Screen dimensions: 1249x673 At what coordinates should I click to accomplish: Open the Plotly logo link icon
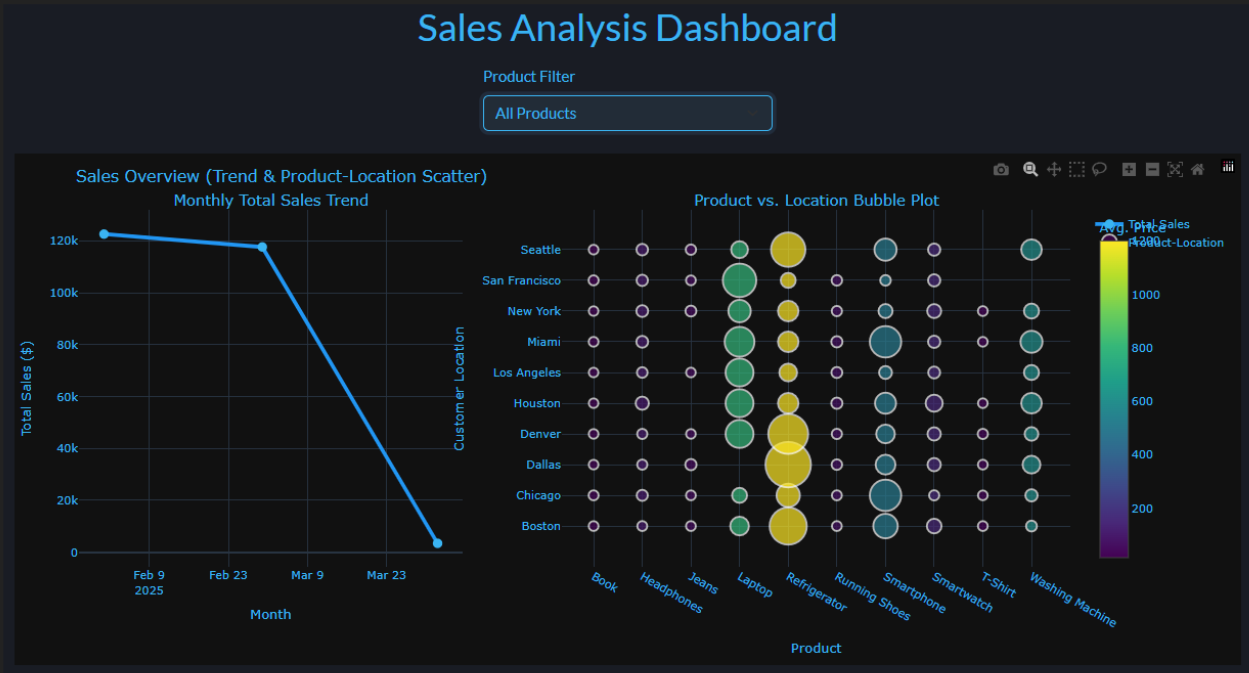[1228, 167]
